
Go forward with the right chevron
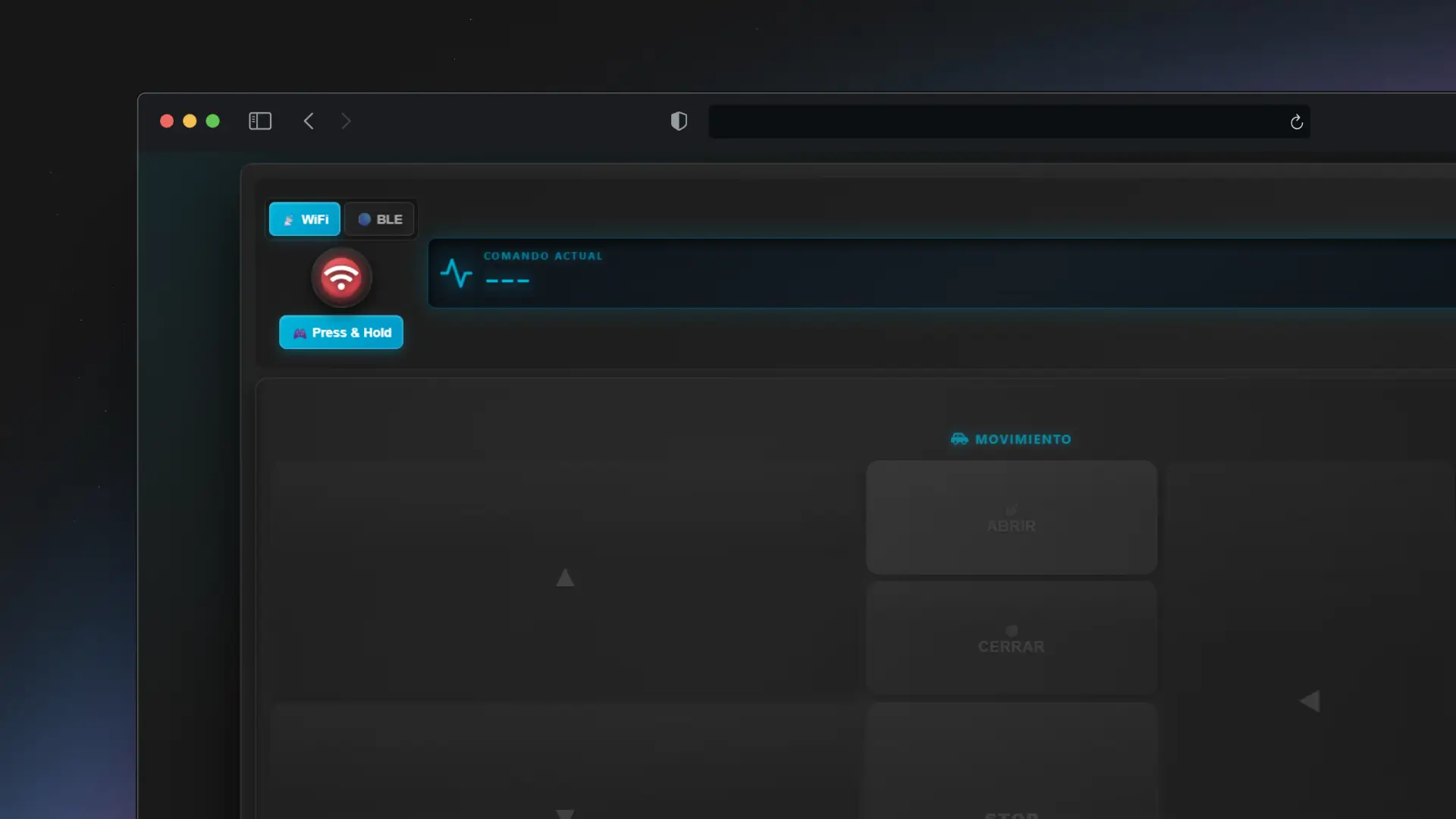pos(346,121)
